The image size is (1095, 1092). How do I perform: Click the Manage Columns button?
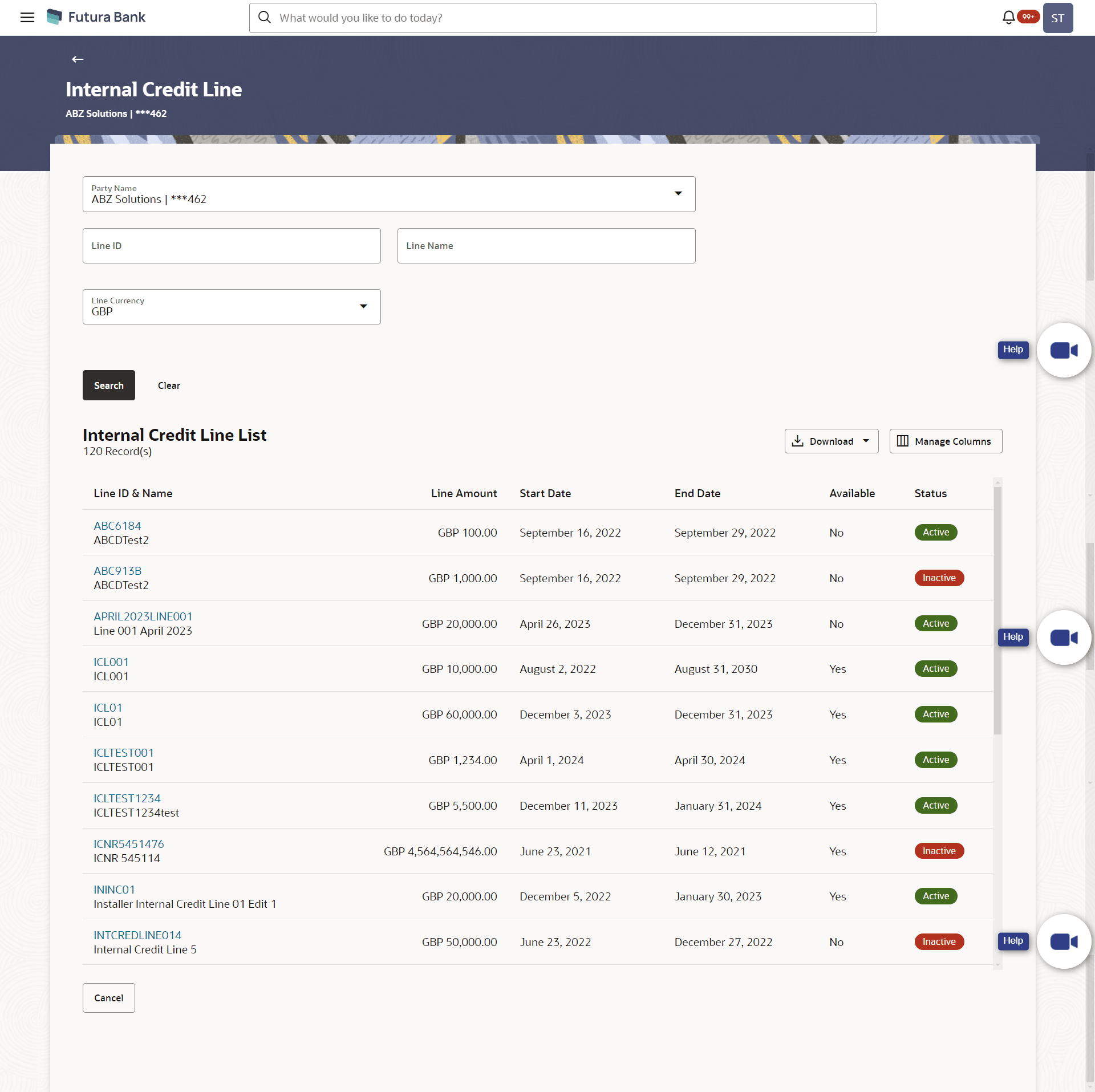click(946, 441)
